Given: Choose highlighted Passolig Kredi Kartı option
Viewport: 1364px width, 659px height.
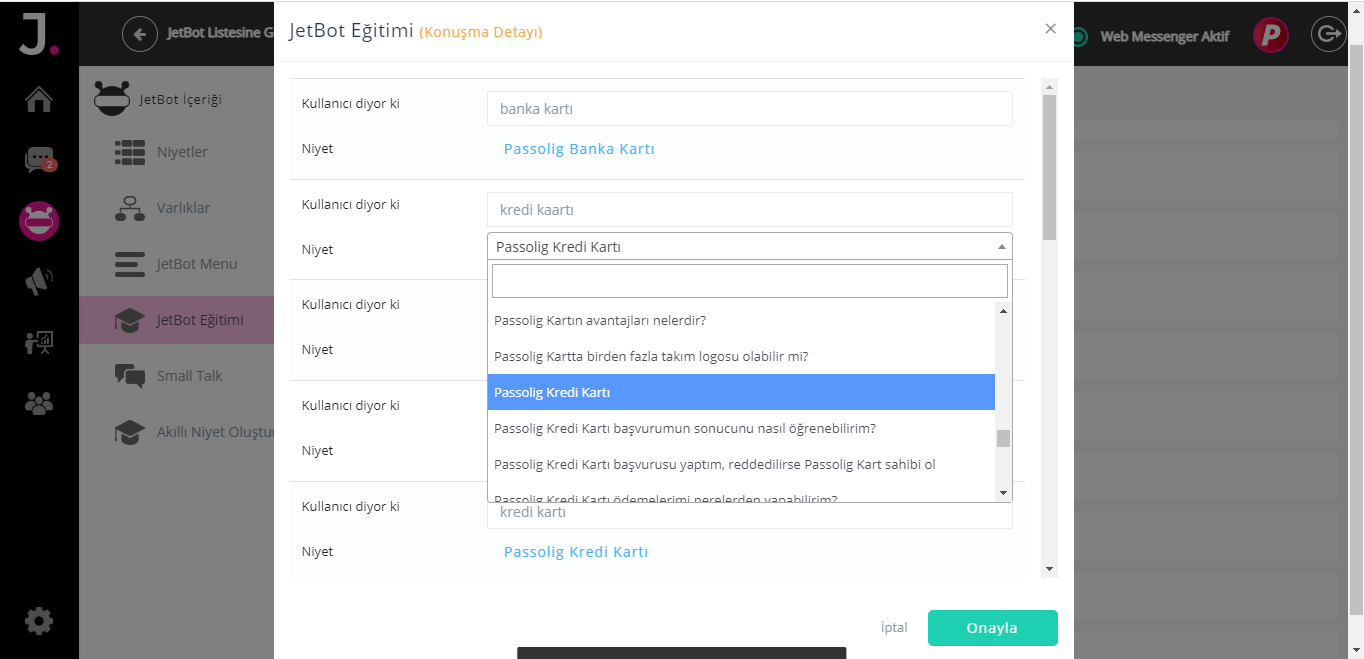Looking at the screenshot, I should pos(741,392).
